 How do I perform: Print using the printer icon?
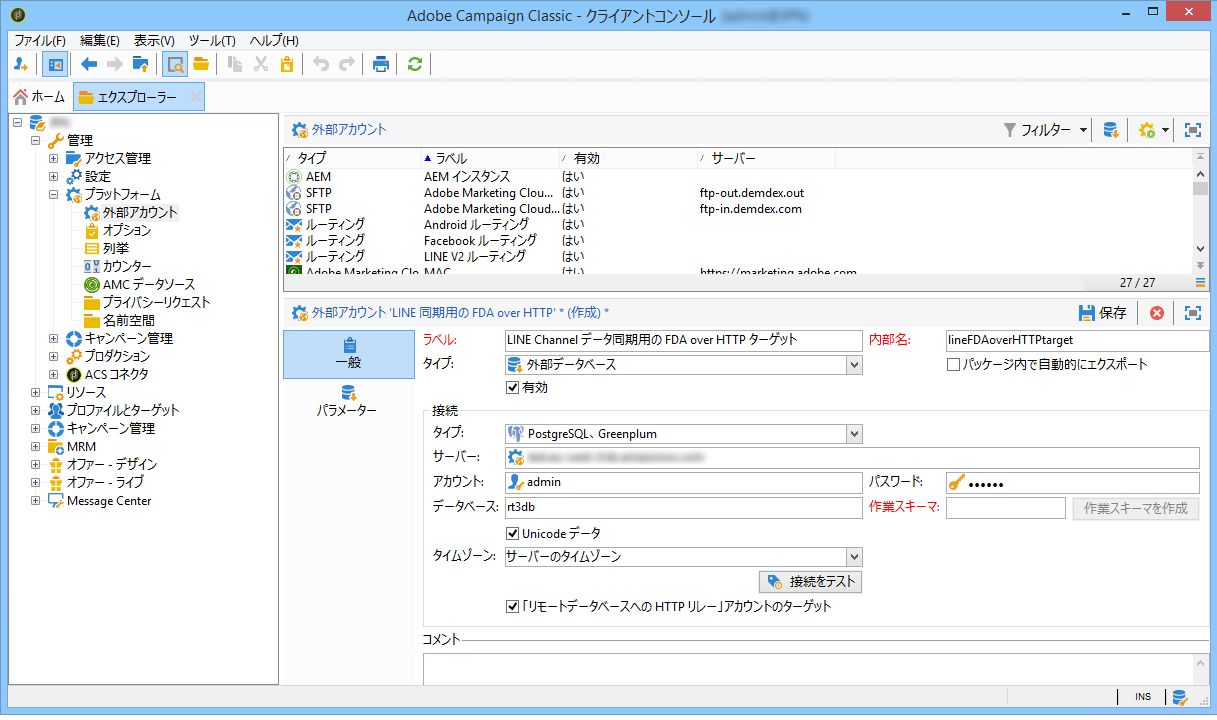coord(381,64)
